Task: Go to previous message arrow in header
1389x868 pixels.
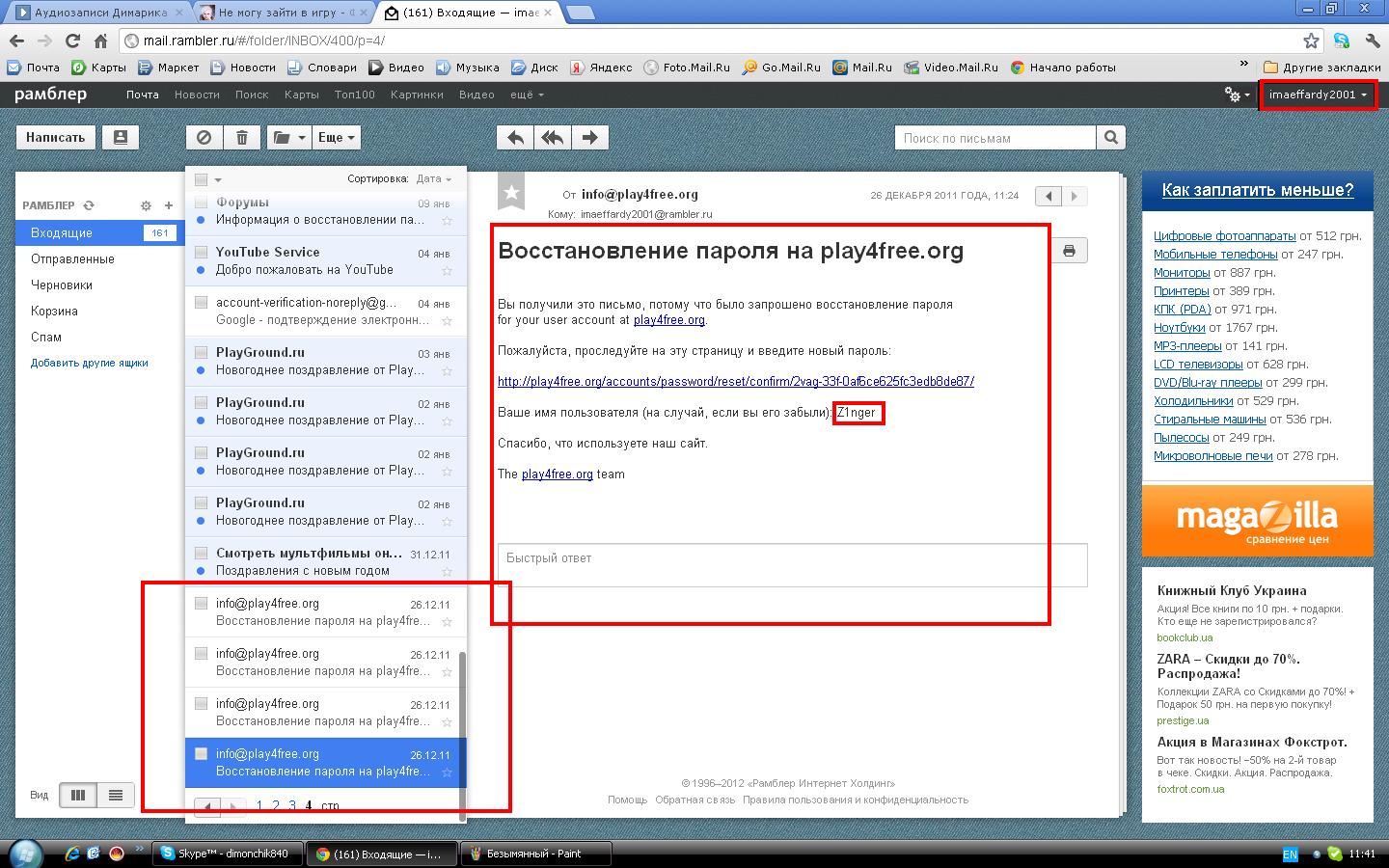Action: click(x=1049, y=196)
